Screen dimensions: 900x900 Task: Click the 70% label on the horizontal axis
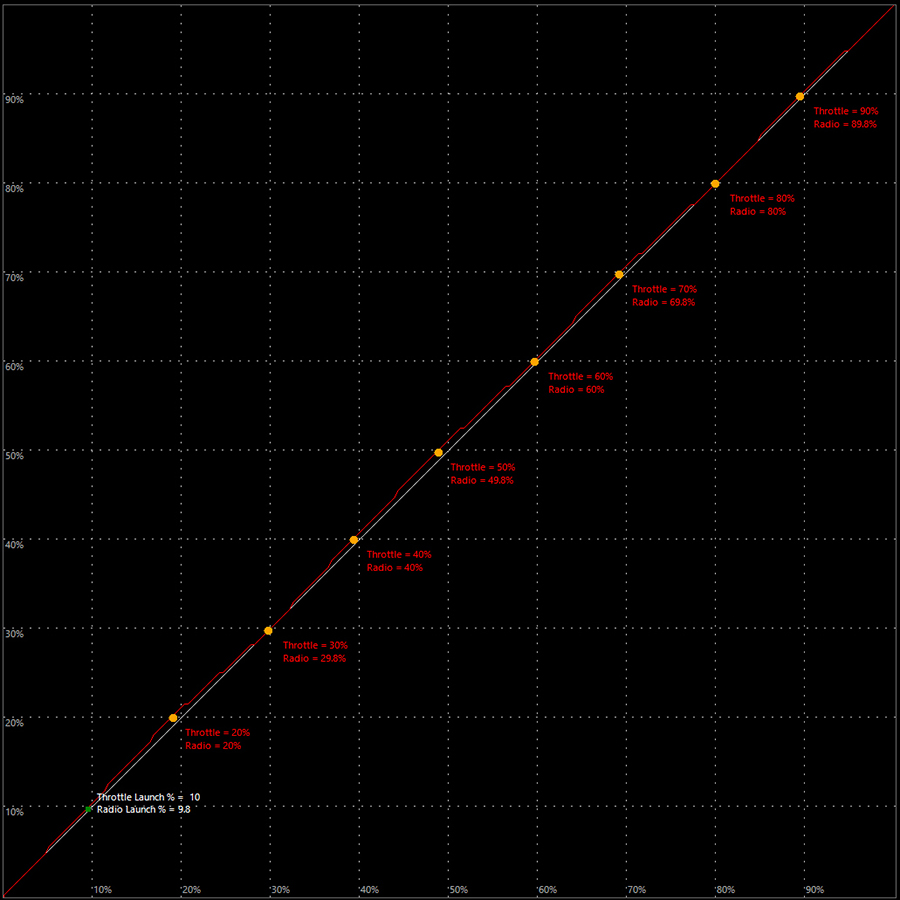637,890
